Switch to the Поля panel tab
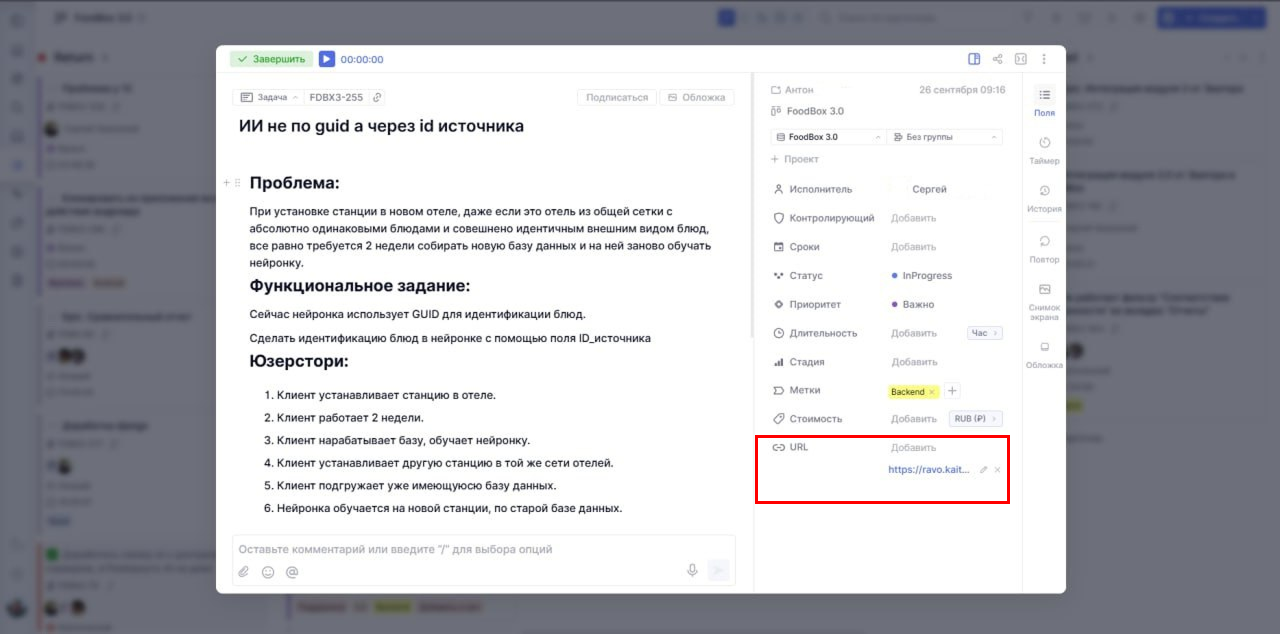The image size is (1280, 634). tap(1043, 102)
